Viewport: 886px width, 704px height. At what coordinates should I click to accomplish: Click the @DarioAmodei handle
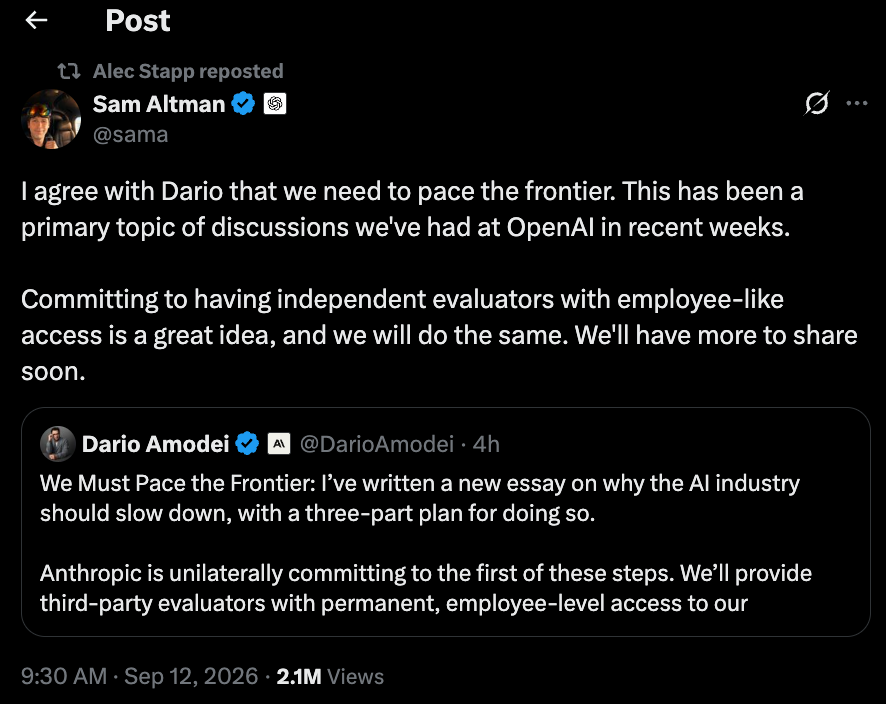tap(377, 444)
